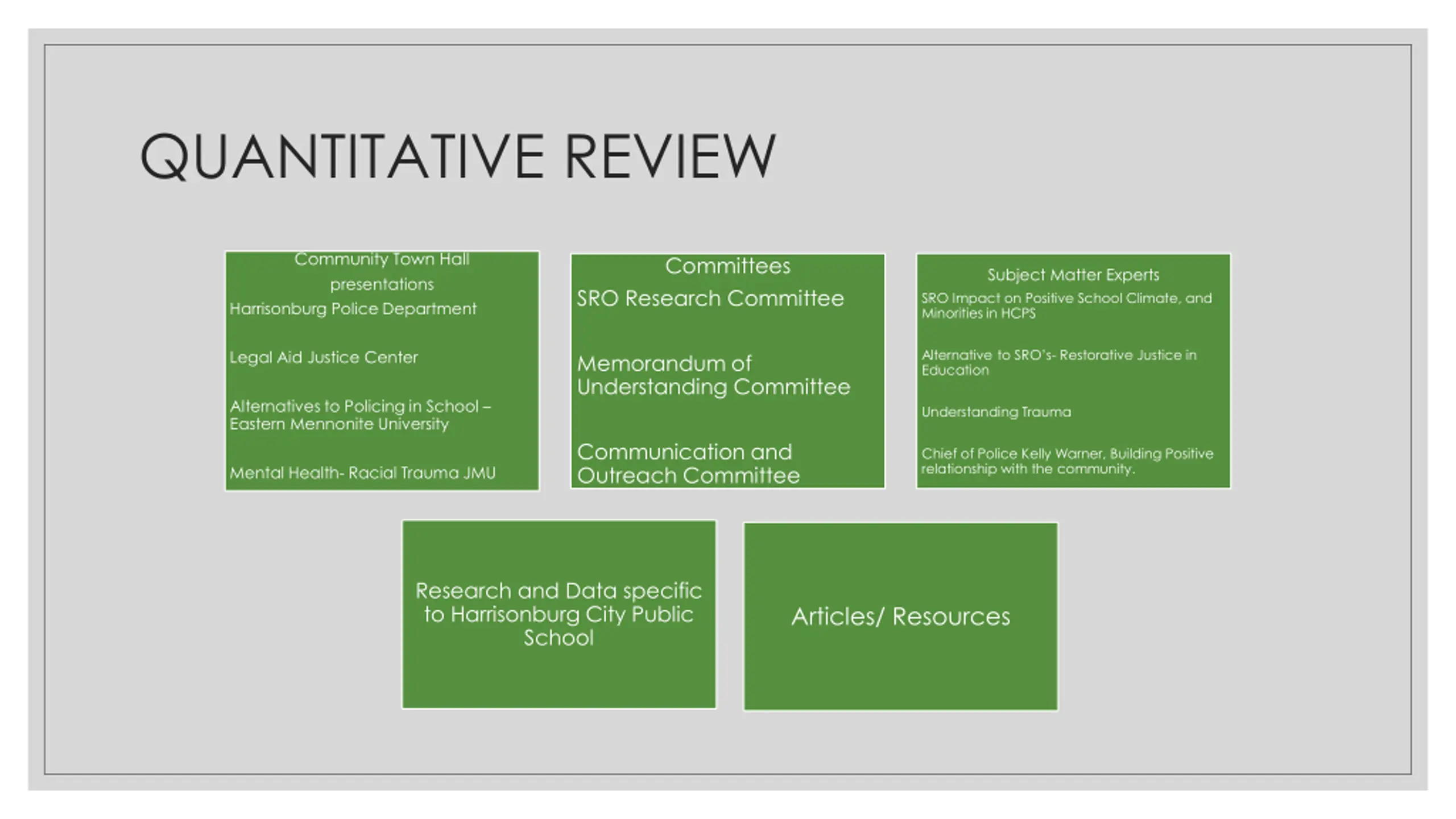Click the QUANTITATIVE REVIEW slide title
The image size is (1456, 819).
point(457,156)
